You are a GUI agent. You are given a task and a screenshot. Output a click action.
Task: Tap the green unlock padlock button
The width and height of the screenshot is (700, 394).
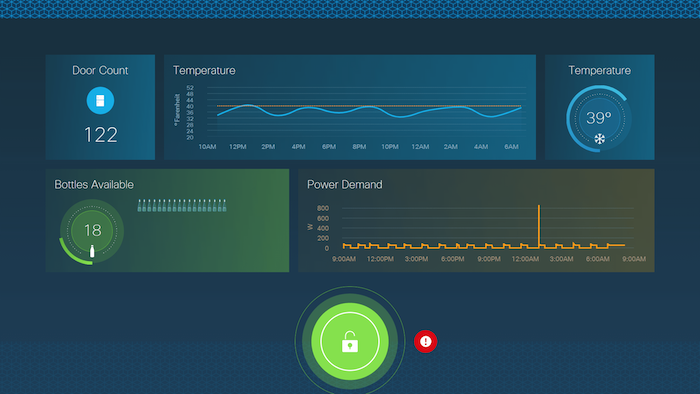coord(350,341)
